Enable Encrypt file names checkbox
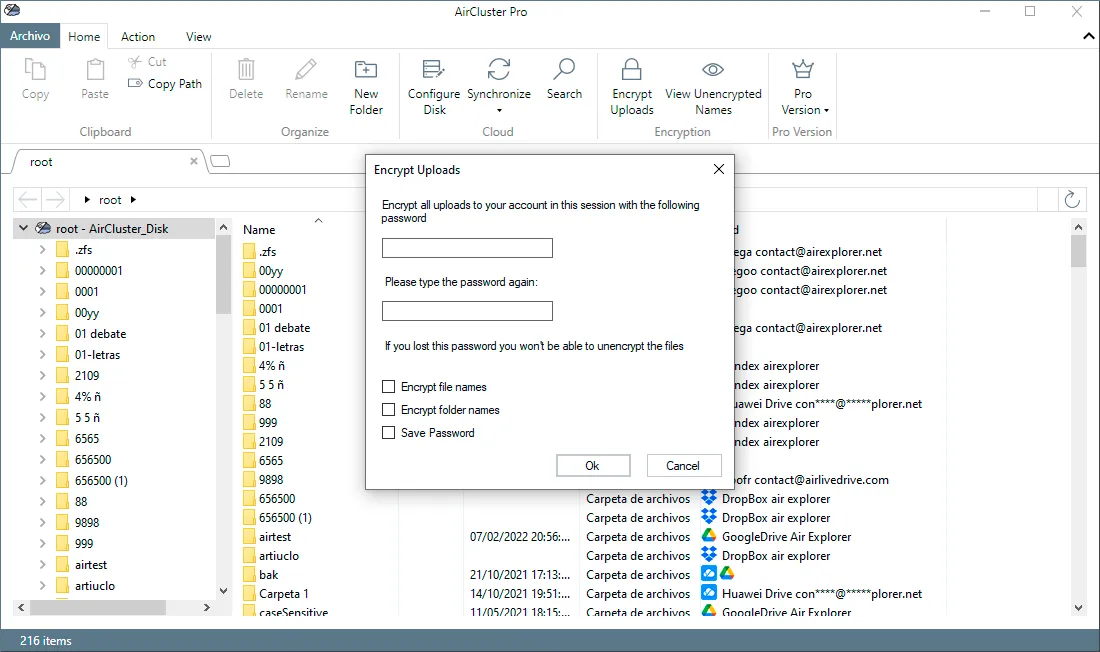The width and height of the screenshot is (1100, 652). coord(388,387)
